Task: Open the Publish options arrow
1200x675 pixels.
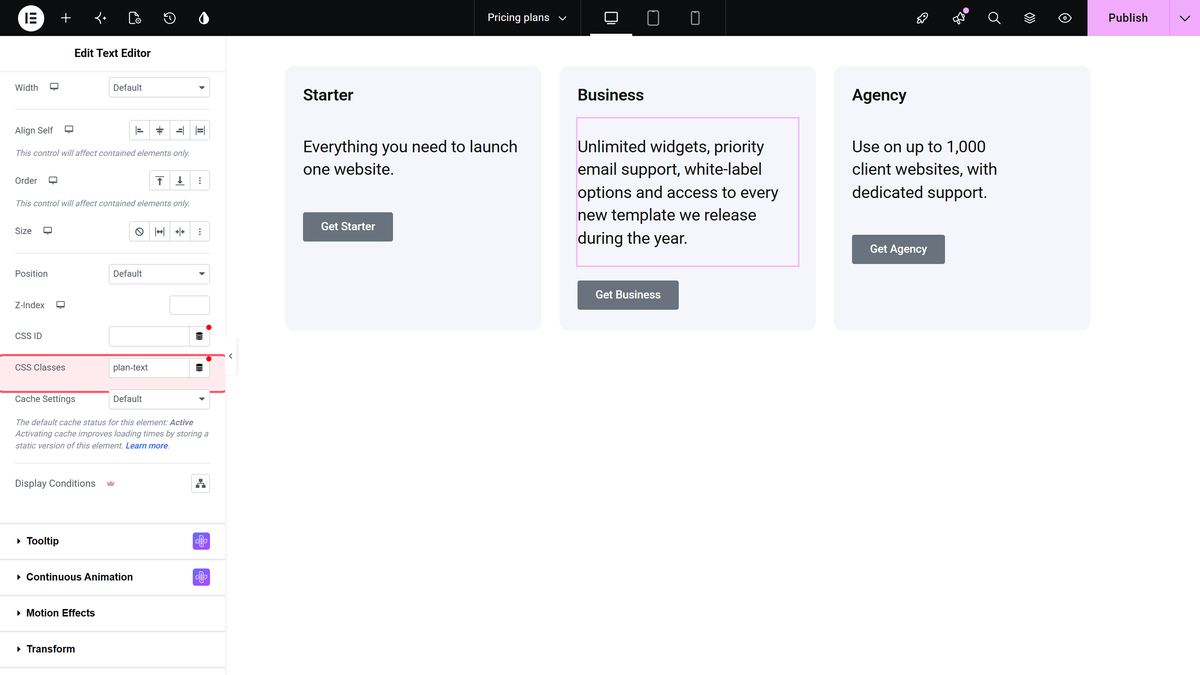Action: (x=1185, y=18)
